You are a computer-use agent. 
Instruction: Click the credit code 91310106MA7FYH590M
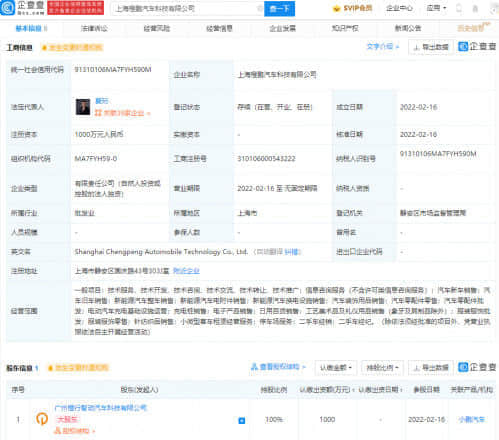[113, 69]
